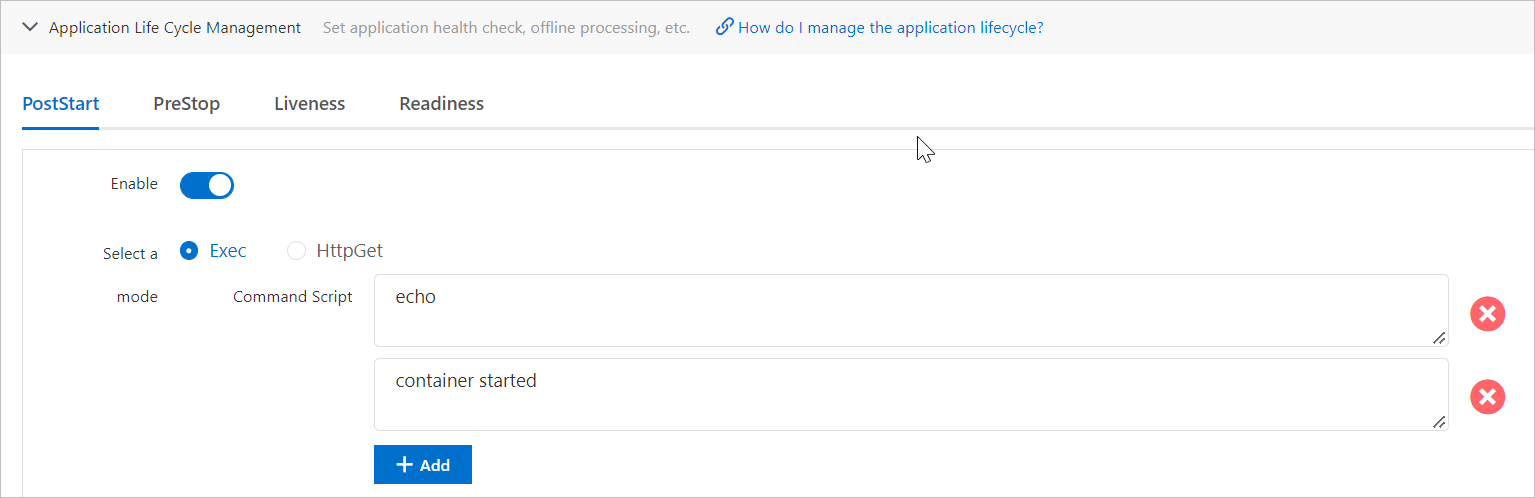Click the Application Life Cycle Management title
1535x498 pixels.
175,28
